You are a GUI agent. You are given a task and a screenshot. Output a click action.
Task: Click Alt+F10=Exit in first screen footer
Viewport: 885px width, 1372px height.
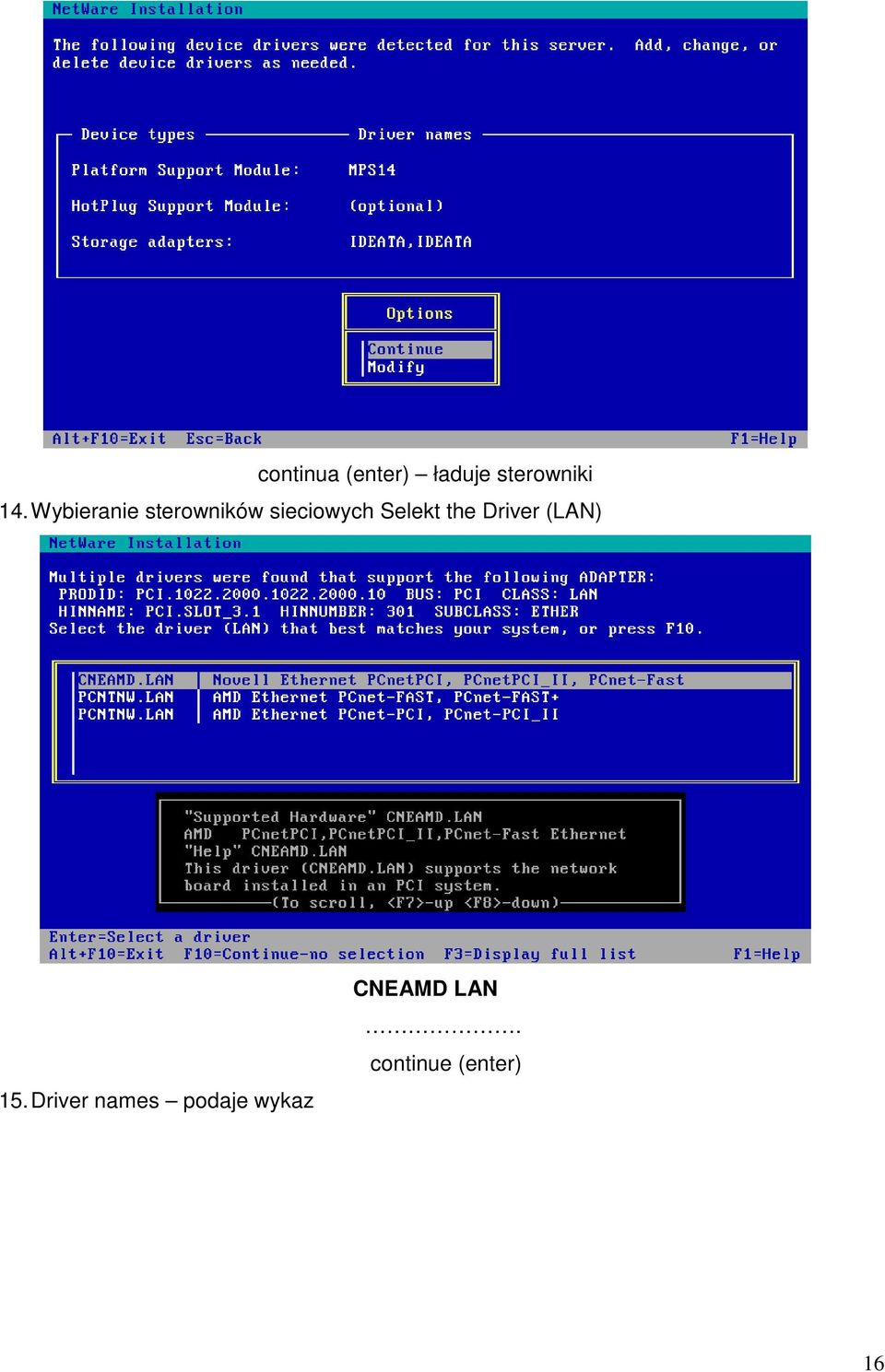coord(109,439)
